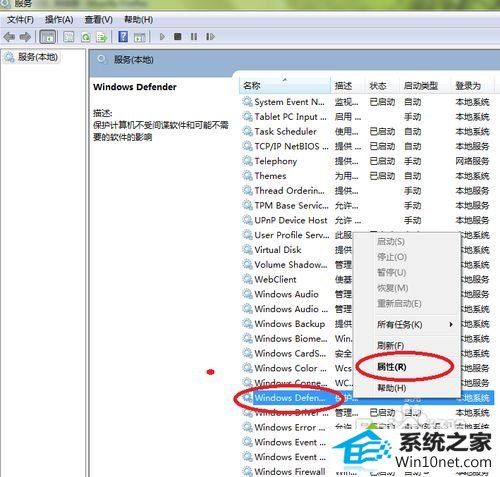This screenshot has height=477, width=500.
Task: Open the 操作(A) menu
Action: [x=59, y=20]
